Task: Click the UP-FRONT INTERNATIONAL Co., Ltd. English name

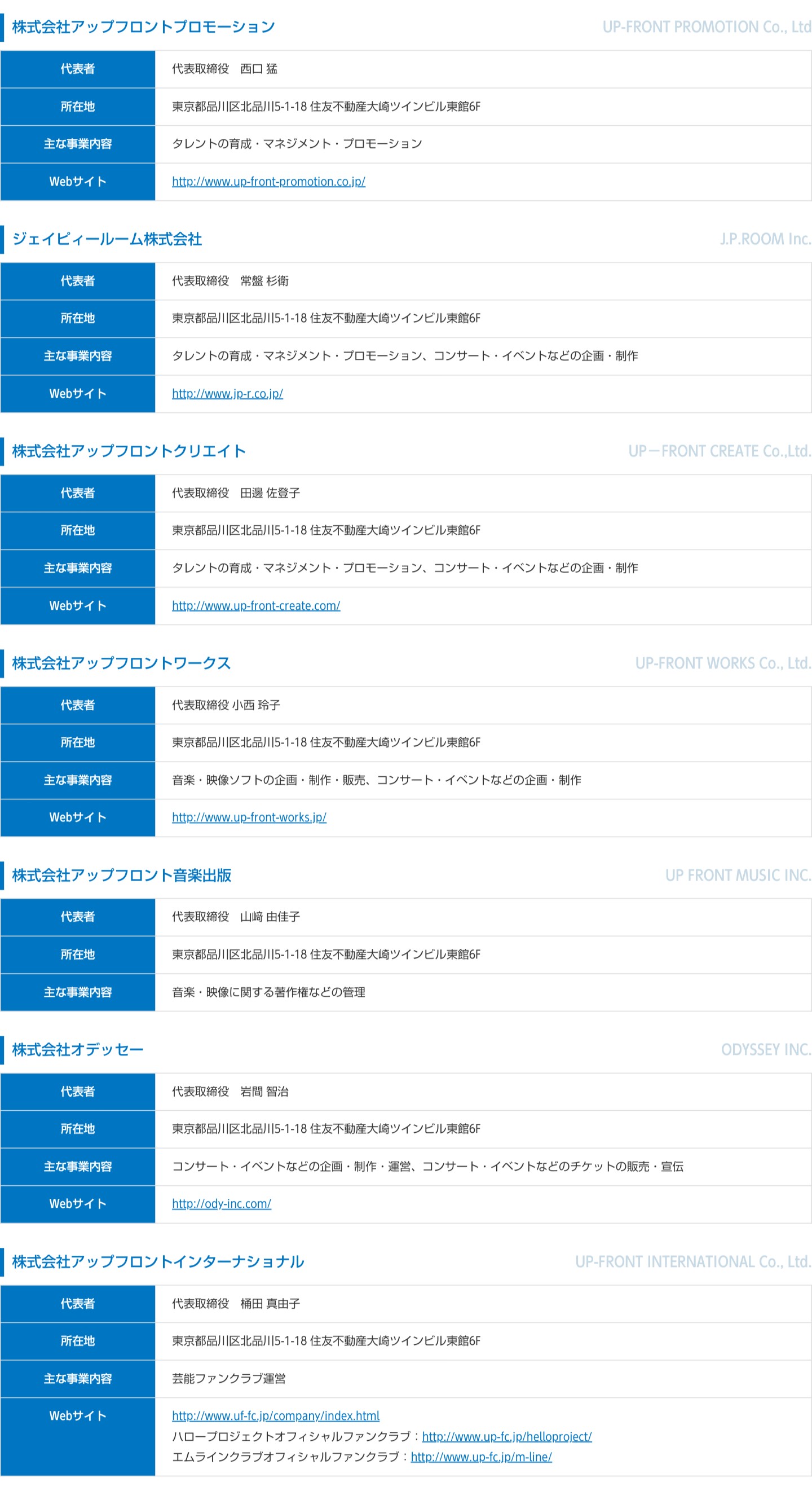Action: click(x=694, y=1261)
